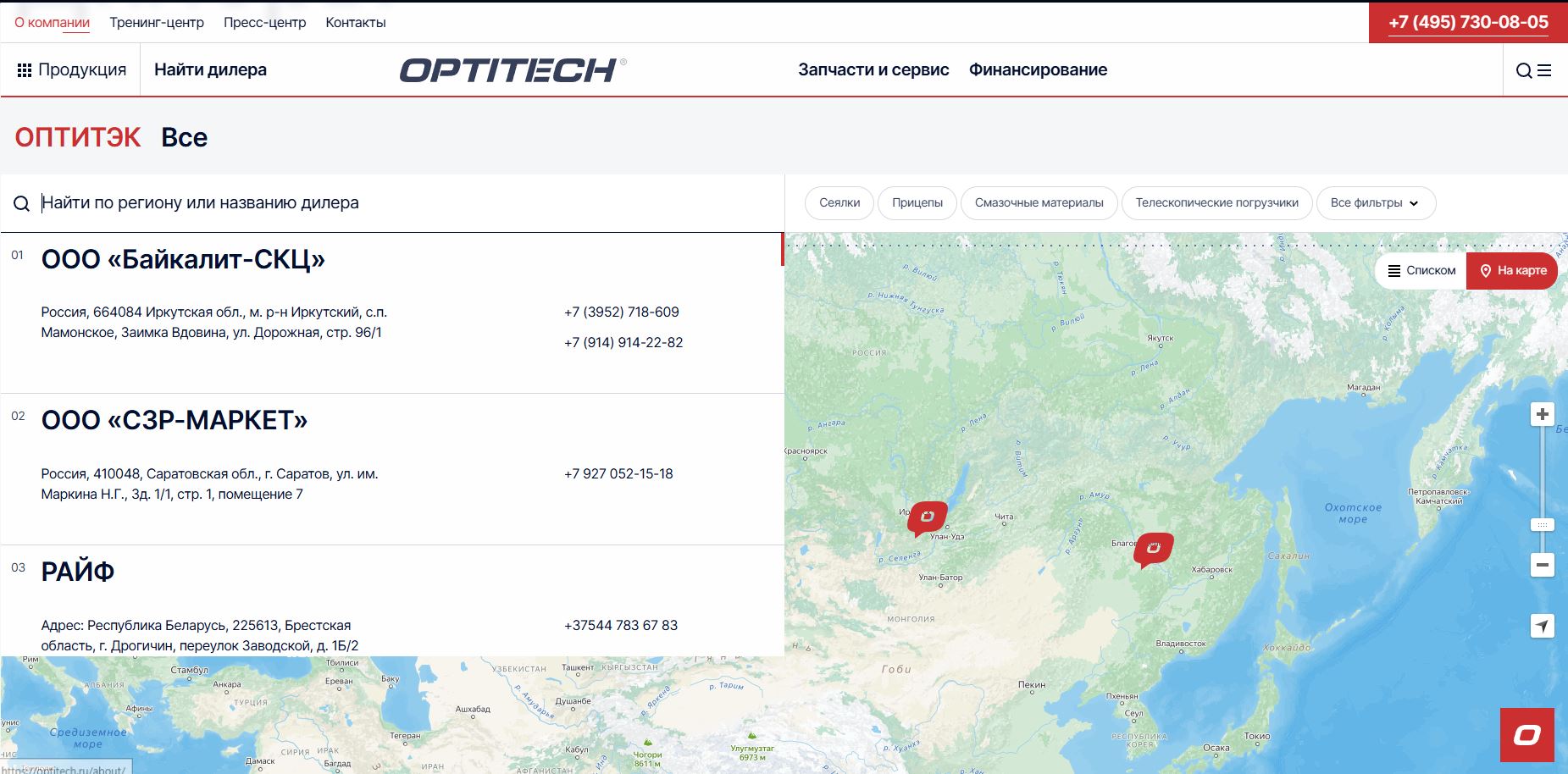Open dealer ООО «СЗР-МАРКЕТ»
The height and width of the screenshot is (774, 1568).
[175, 420]
